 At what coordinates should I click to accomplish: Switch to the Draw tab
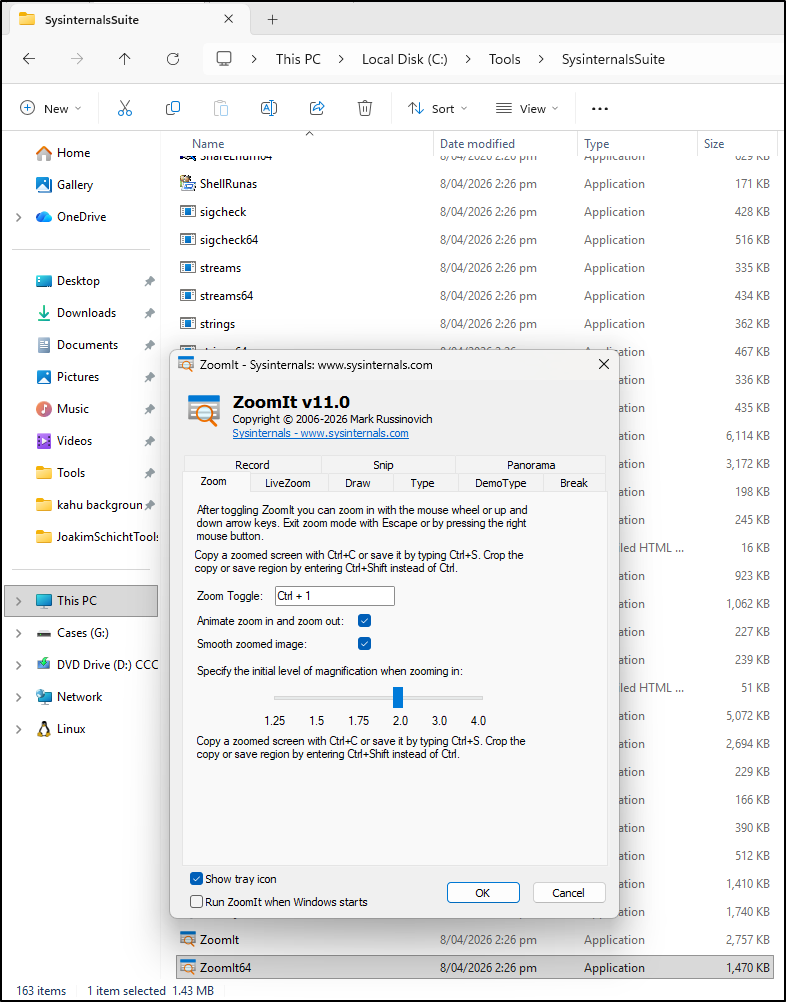point(358,482)
